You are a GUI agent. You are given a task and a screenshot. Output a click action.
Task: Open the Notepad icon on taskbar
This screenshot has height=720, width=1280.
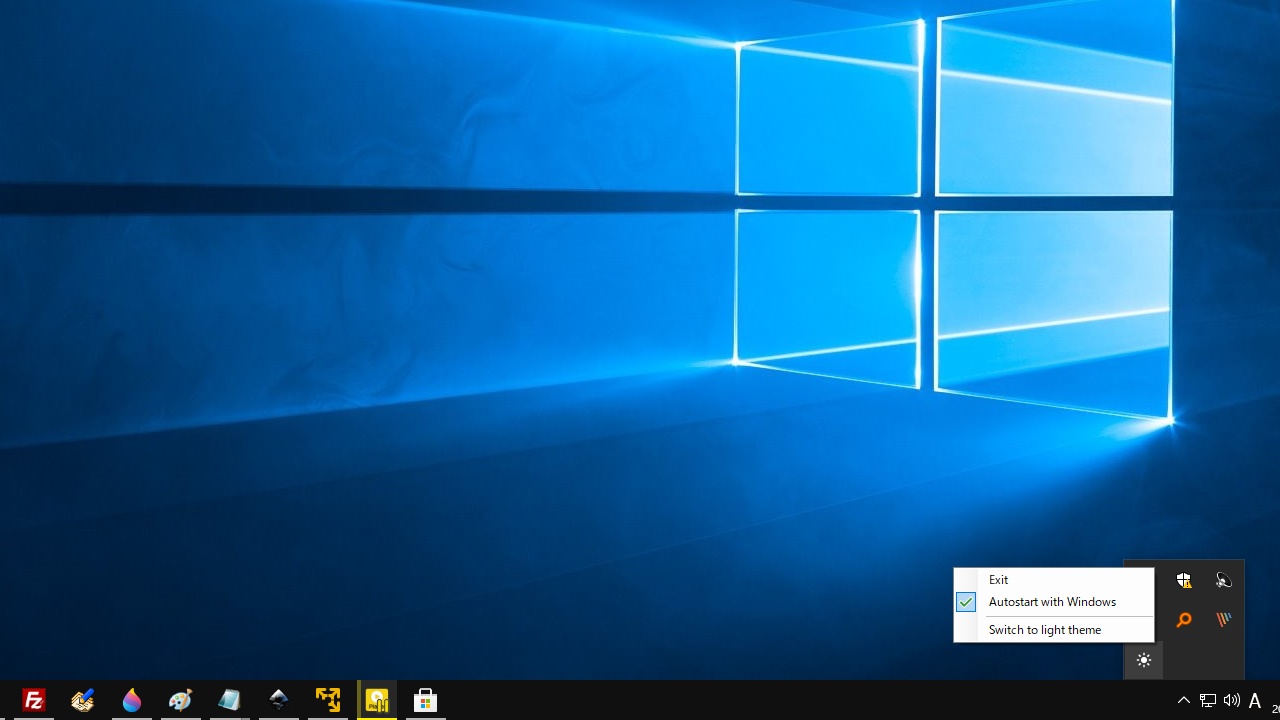229,700
